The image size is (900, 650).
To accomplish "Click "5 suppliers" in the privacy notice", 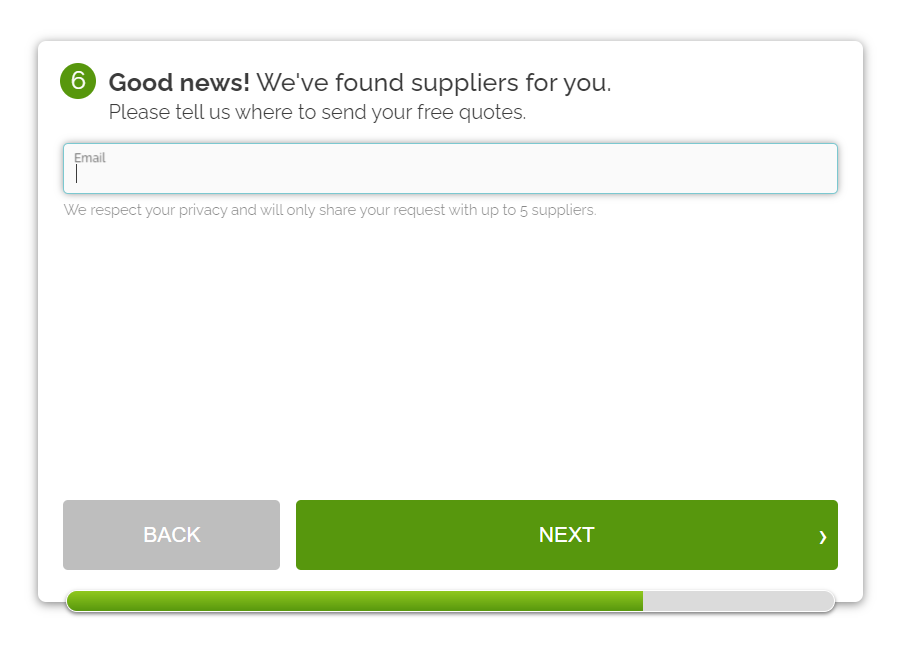I will (x=558, y=210).
